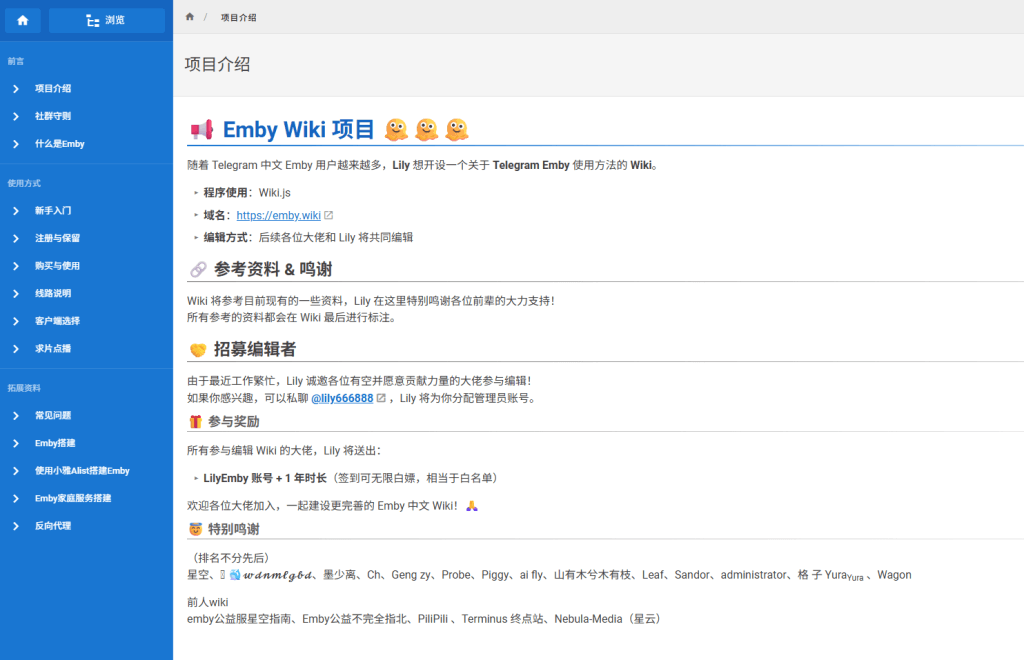Viewport: 1024px width, 660px height.
Task: Select Emby家庭服务搭建 in sidebar
Action: pyautogui.click(x=73, y=498)
